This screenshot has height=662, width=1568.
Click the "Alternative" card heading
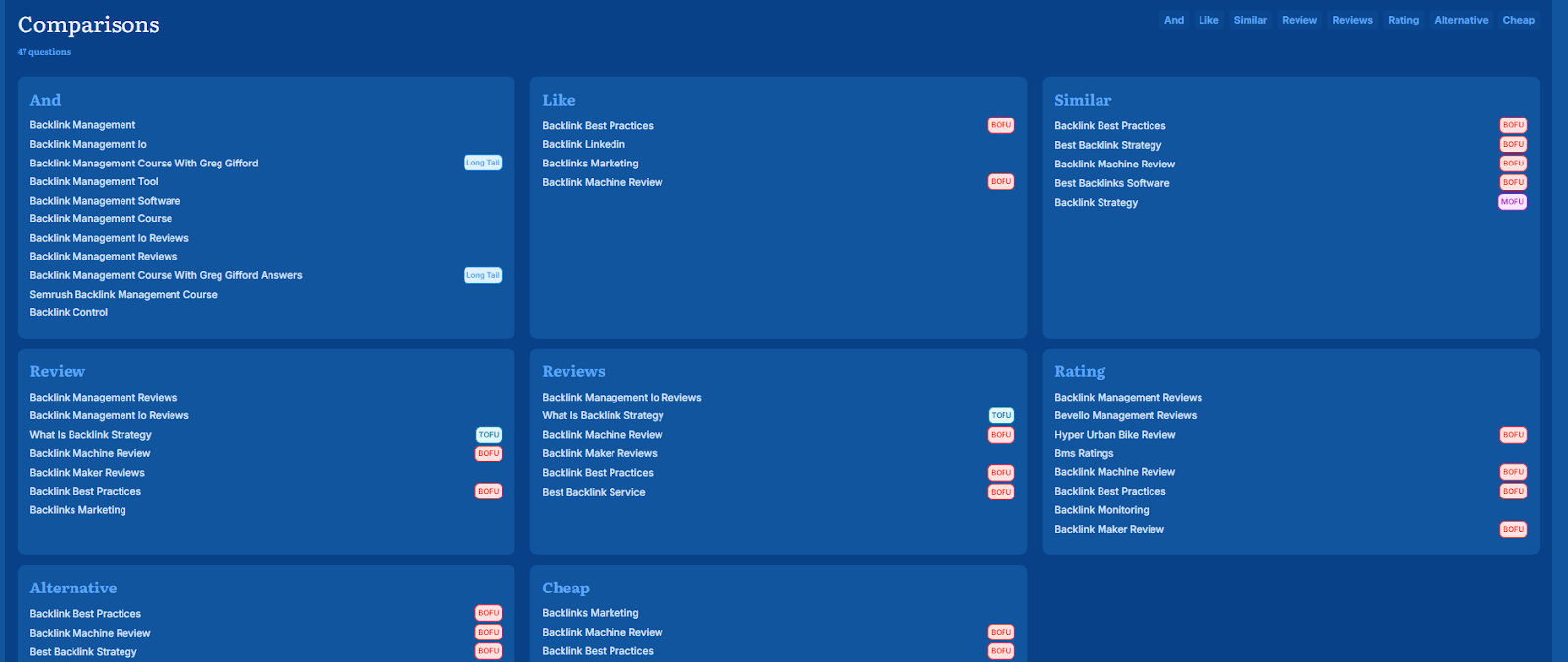pyautogui.click(x=73, y=588)
